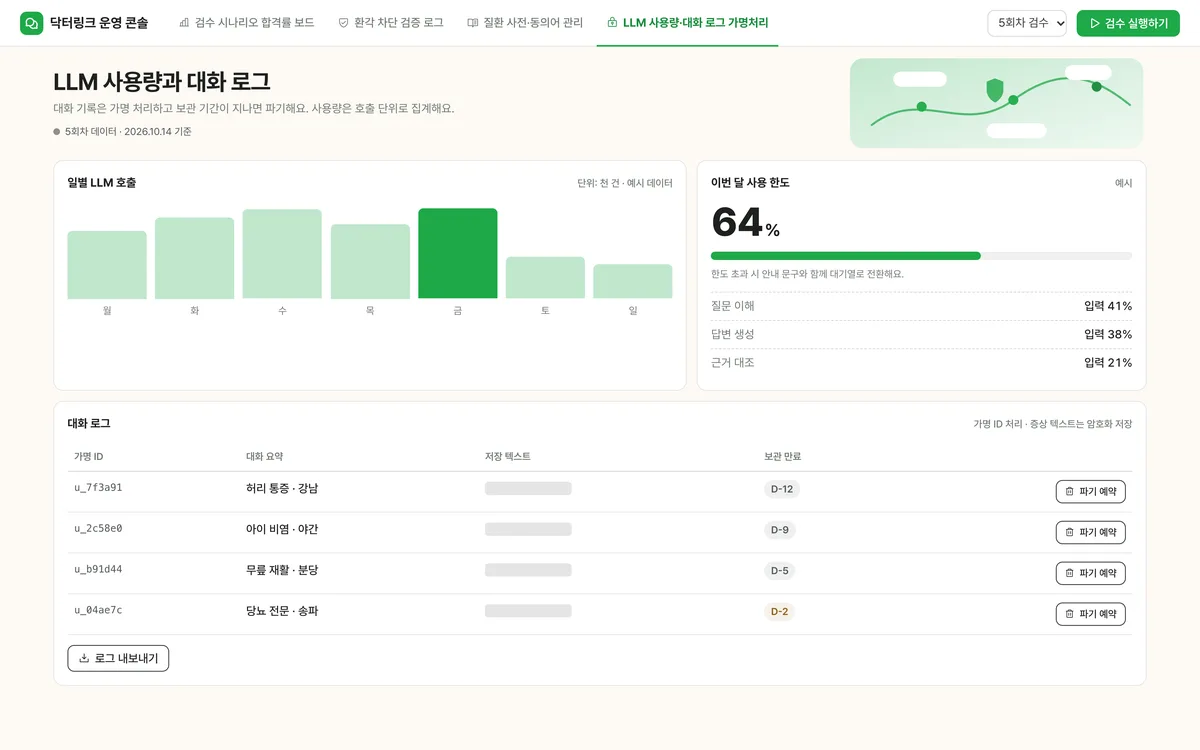The height and width of the screenshot is (750, 1200).
Task: Click the 토 bar in daily chart
Action: pos(545,278)
